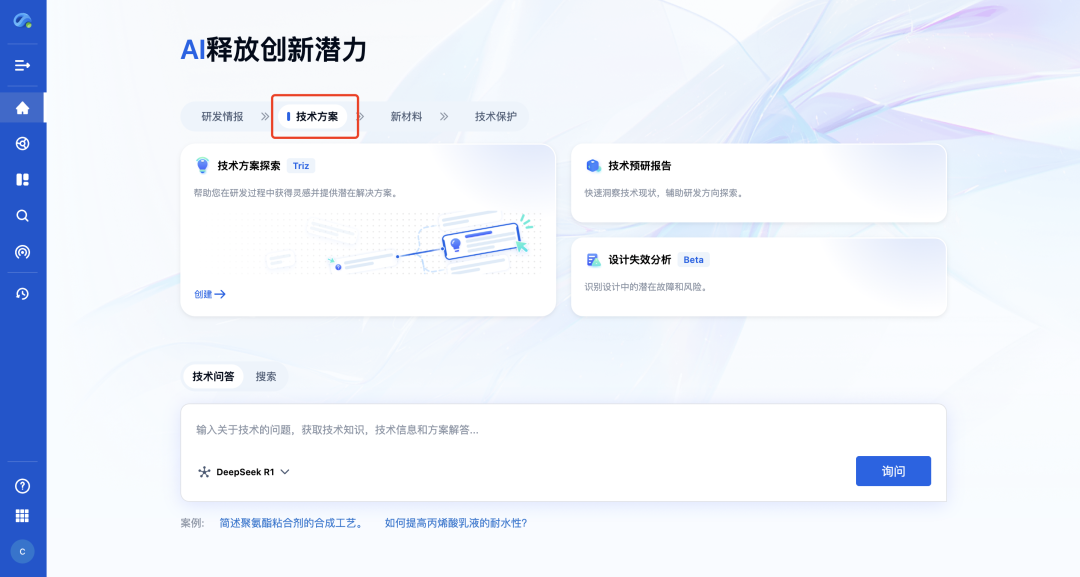Image resolution: width=1080 pixels, height=577 pixels.
Task: Click the help question mark icon at bottom left
Action: coord(22,486)
